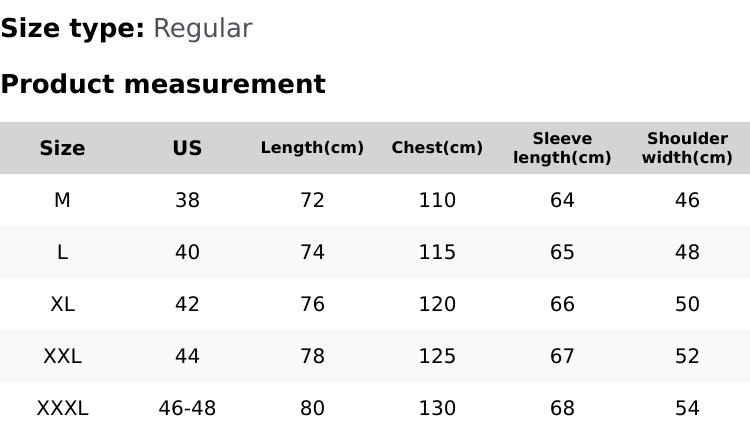Click the Sleeve length(cm) header
Image resolution: width=750 pixels, height=434 pixels.
tap(562, 148)
